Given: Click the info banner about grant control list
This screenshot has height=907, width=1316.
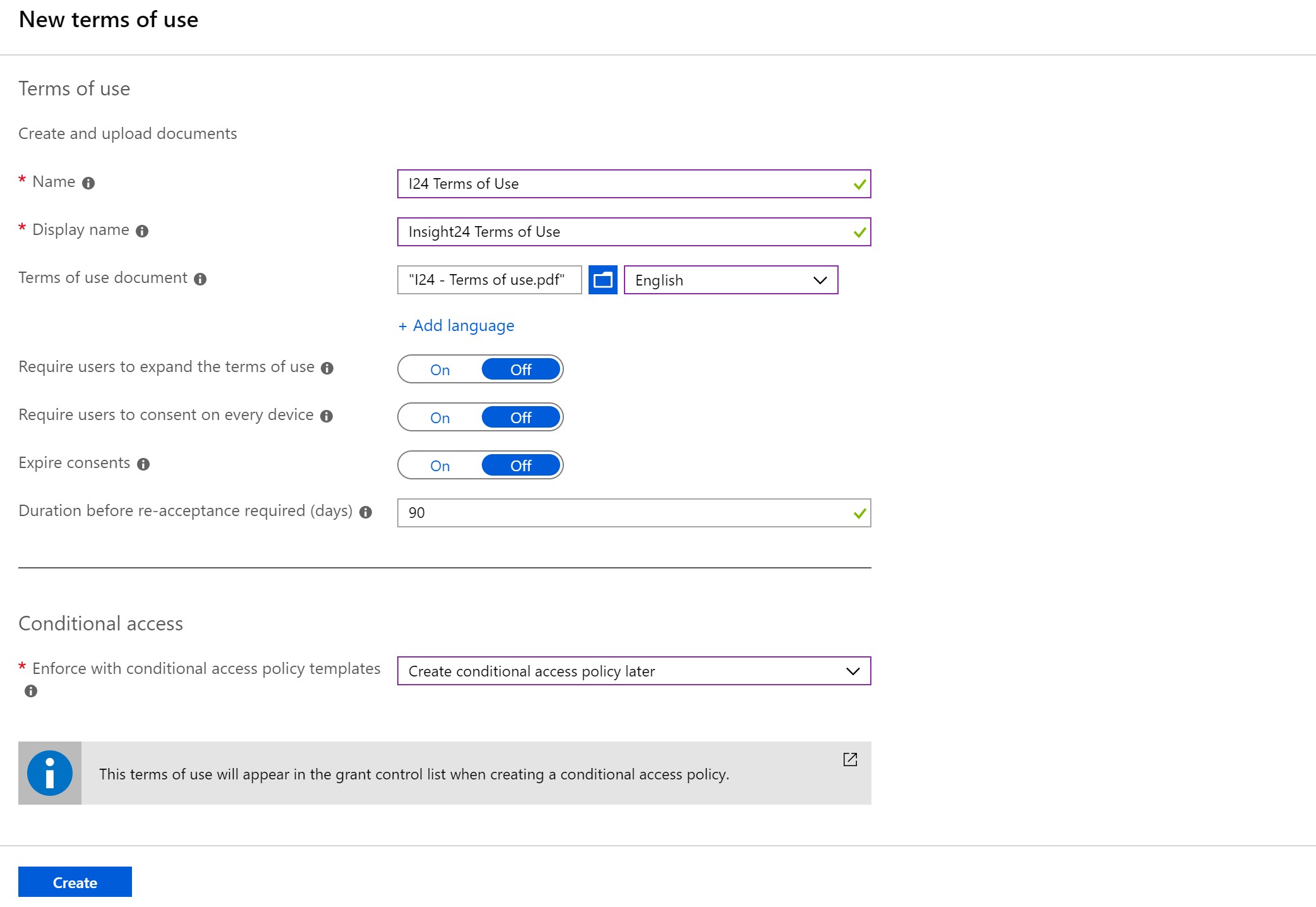Looking at the screenshot, I should click(445, 773).
